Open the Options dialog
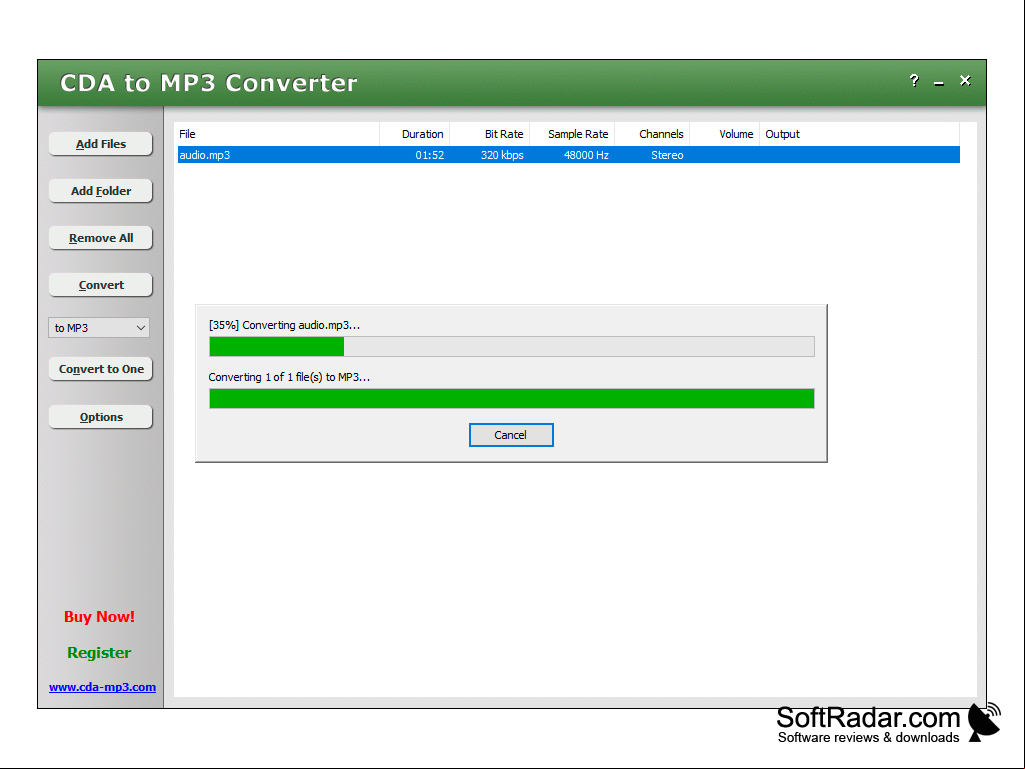This screenshot has width=1025, height=769. pyautogui.click(x=101, y=417)
